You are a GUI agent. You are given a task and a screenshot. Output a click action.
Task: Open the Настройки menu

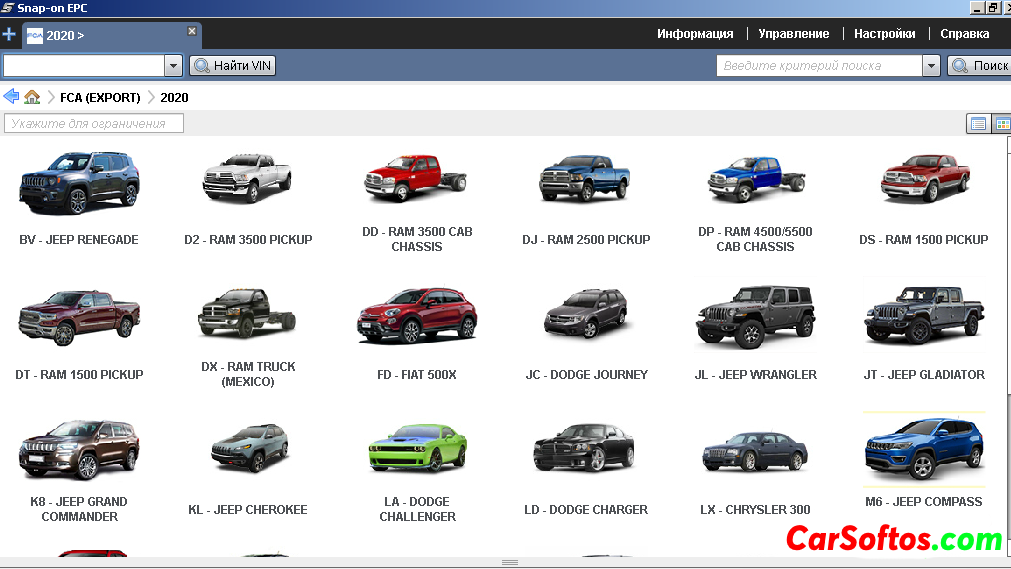pyautogui.click(x=884, y=34)
